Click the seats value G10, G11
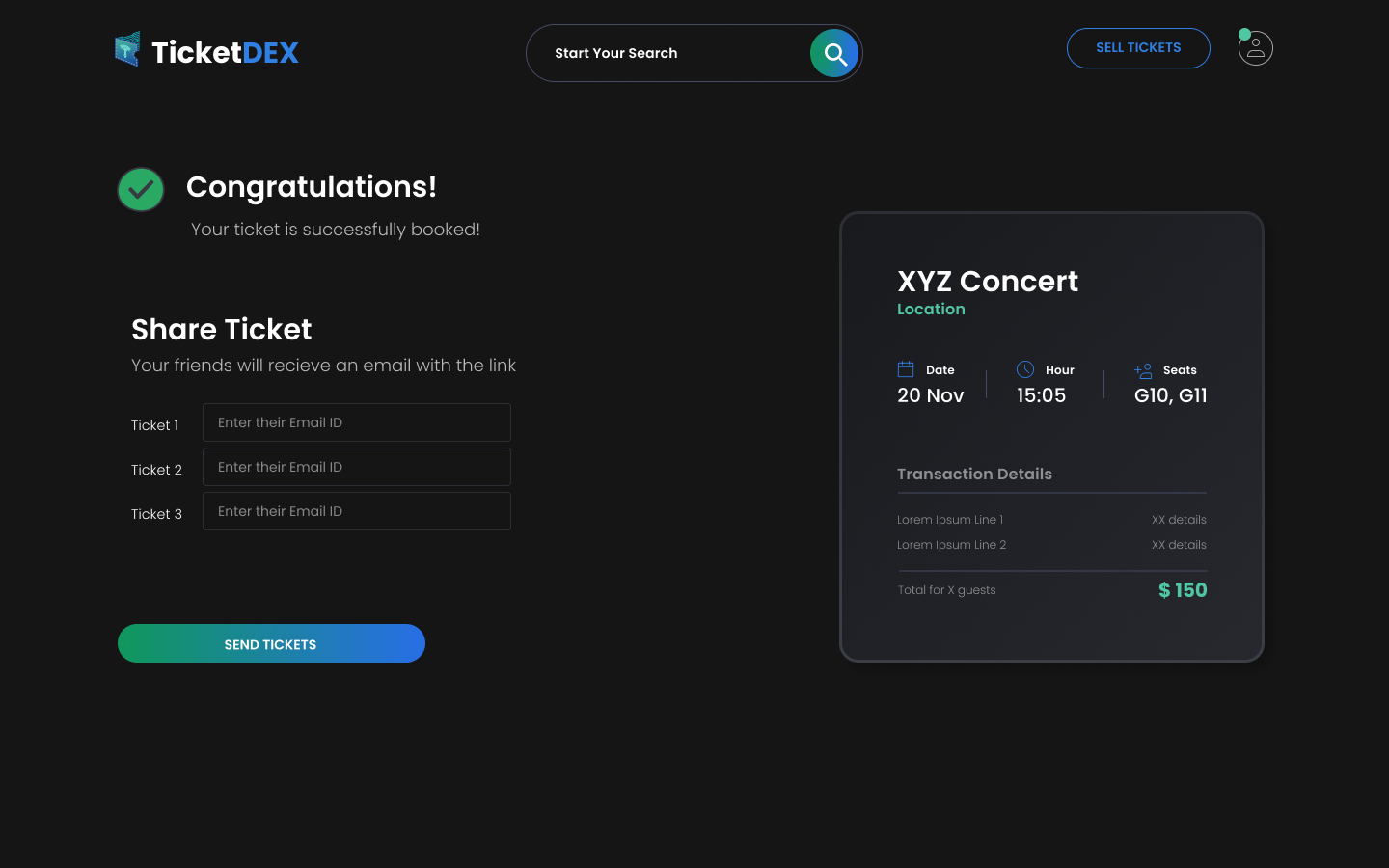 tap(1169, 395)
